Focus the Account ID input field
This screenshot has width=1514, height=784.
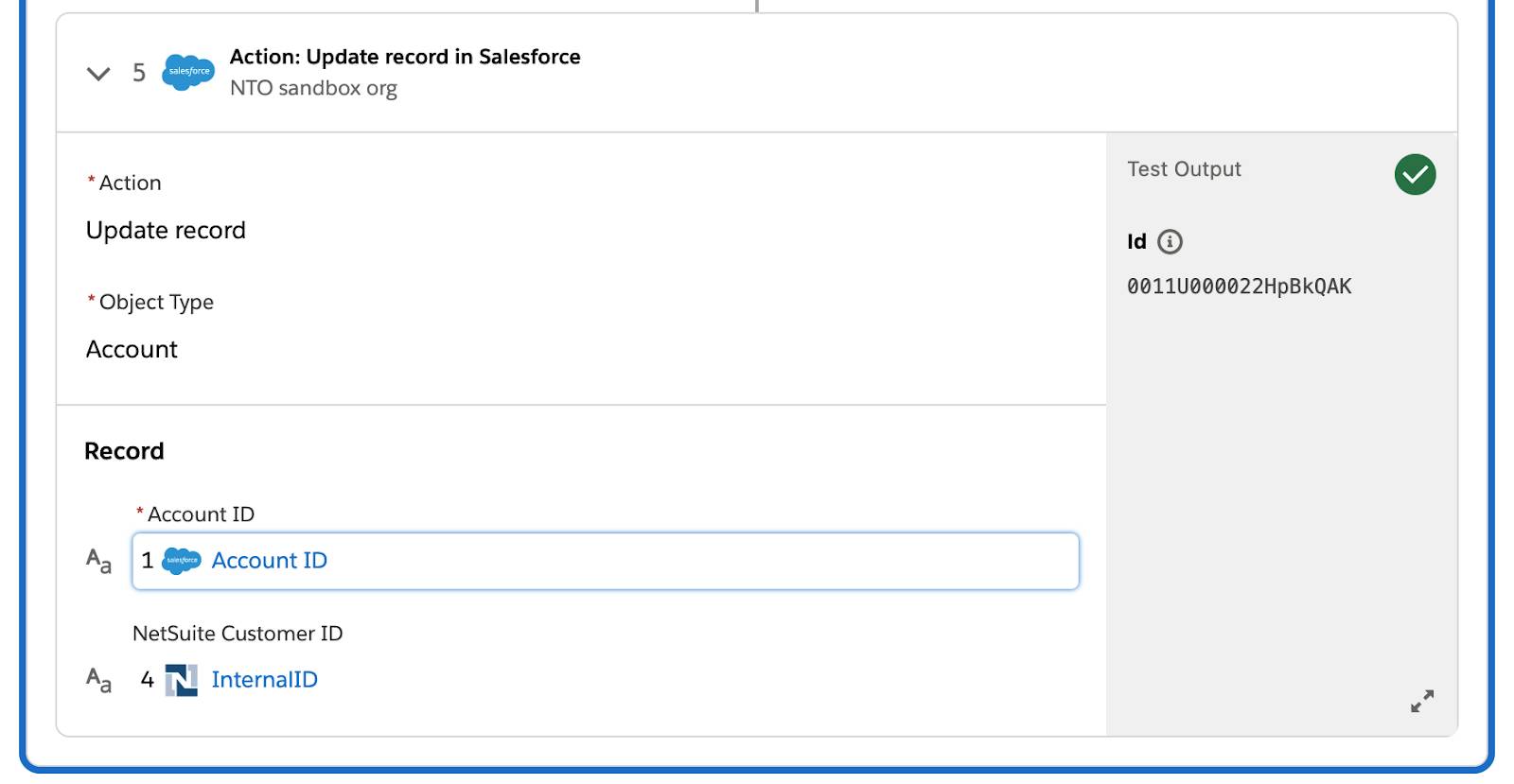700,561
